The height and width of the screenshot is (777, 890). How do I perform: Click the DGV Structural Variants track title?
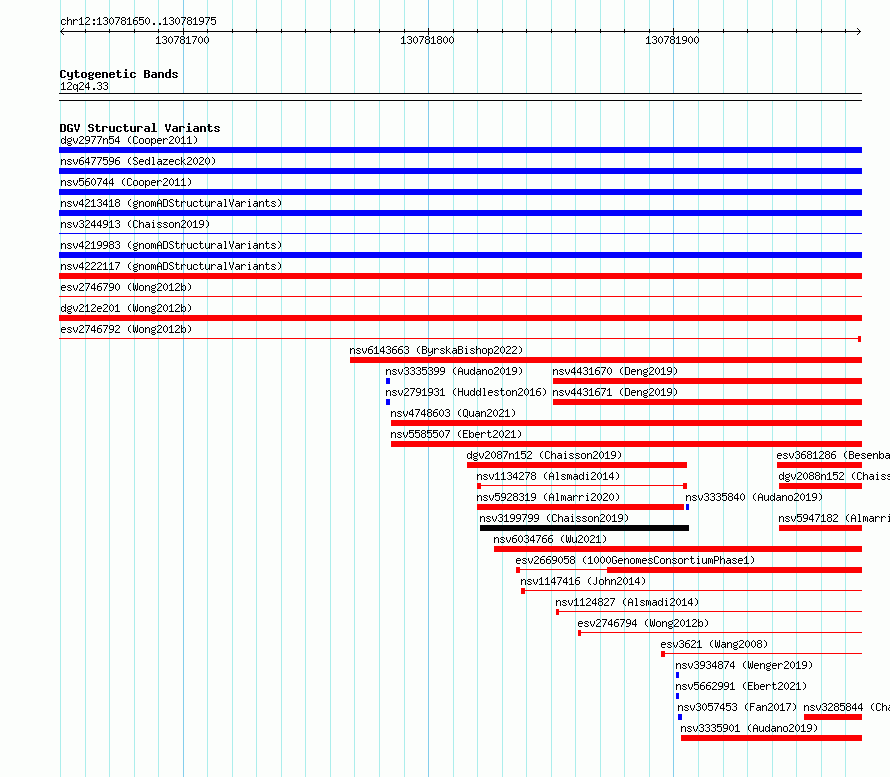pos(140,128)
